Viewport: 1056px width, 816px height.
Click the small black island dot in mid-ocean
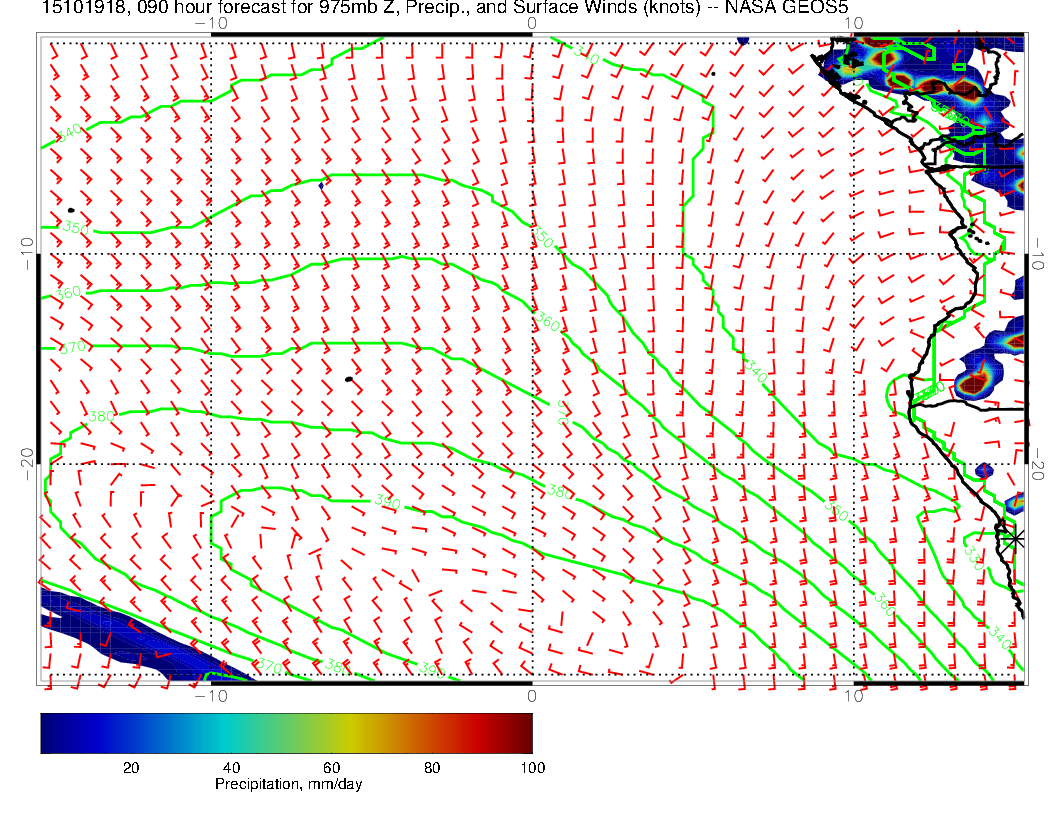(x=349, y=379)
